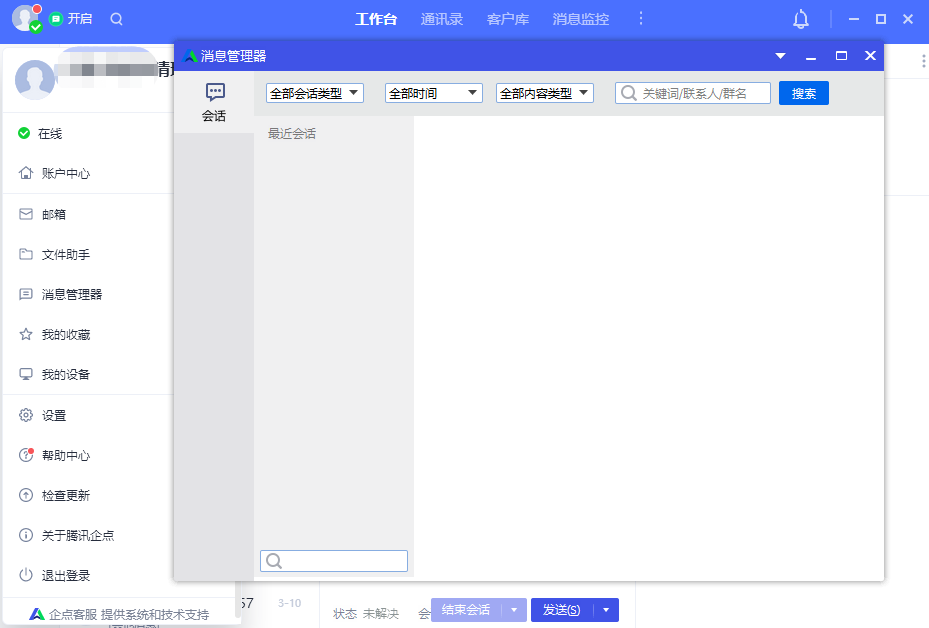Expand the 全部会话类型 dropdown

(x=312, y=92)
